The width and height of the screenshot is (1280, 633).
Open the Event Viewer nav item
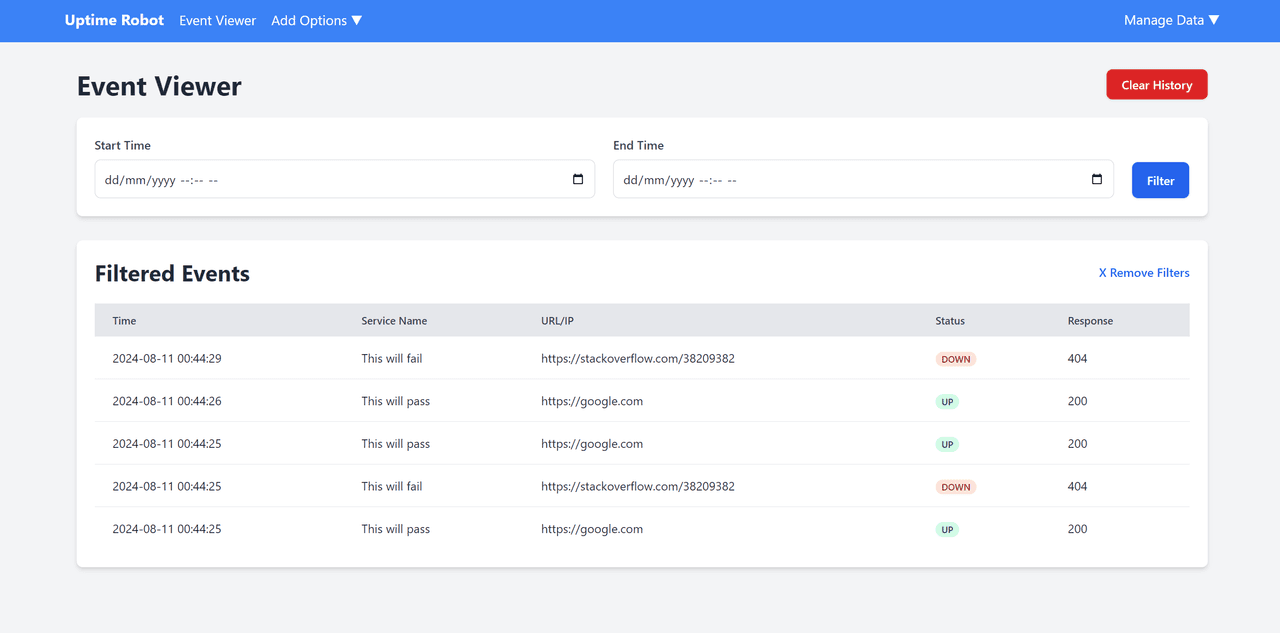click(218, 20)
